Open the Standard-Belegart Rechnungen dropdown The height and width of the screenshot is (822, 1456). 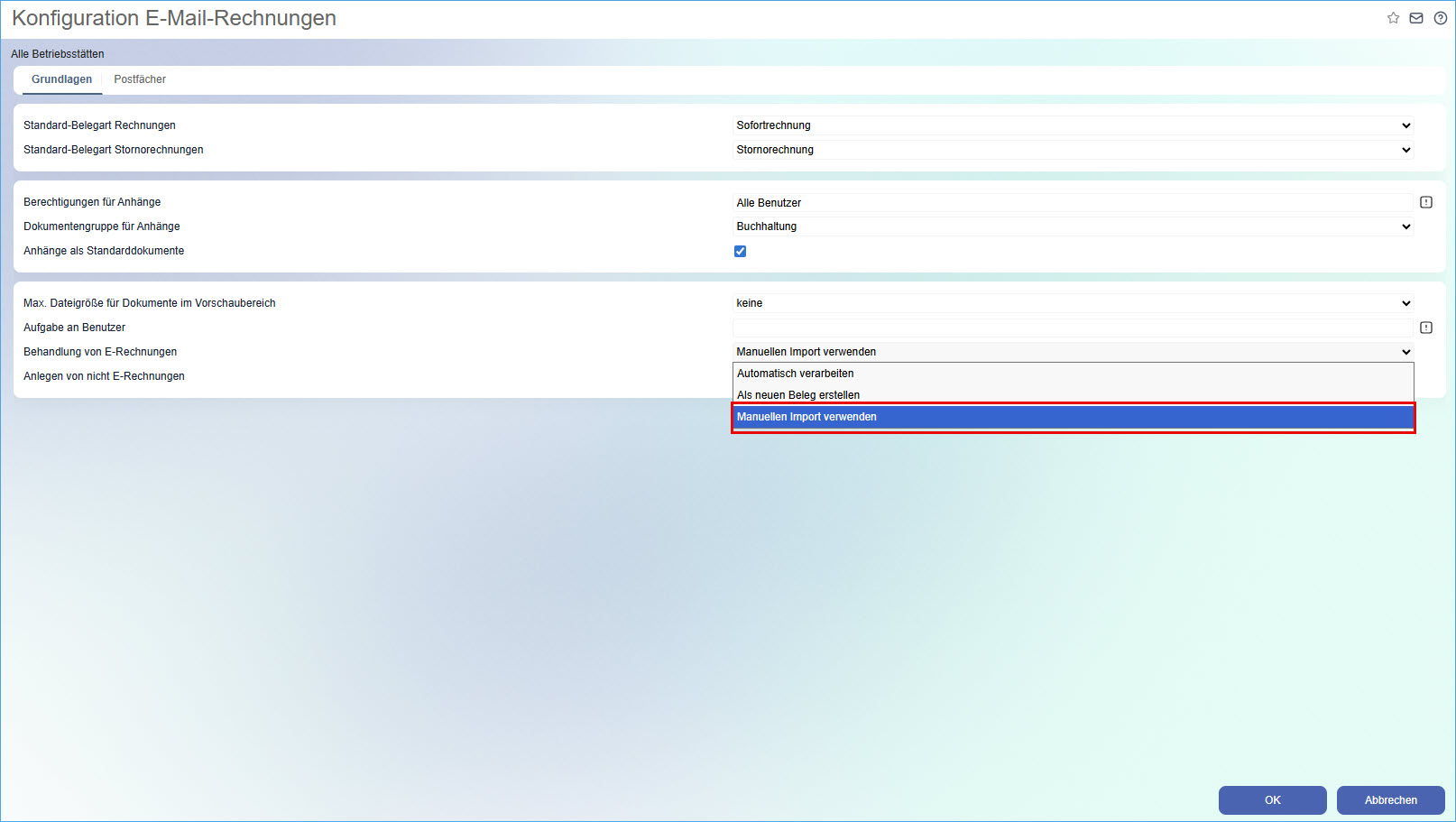pyautogui.click(x=1074, y=125)
